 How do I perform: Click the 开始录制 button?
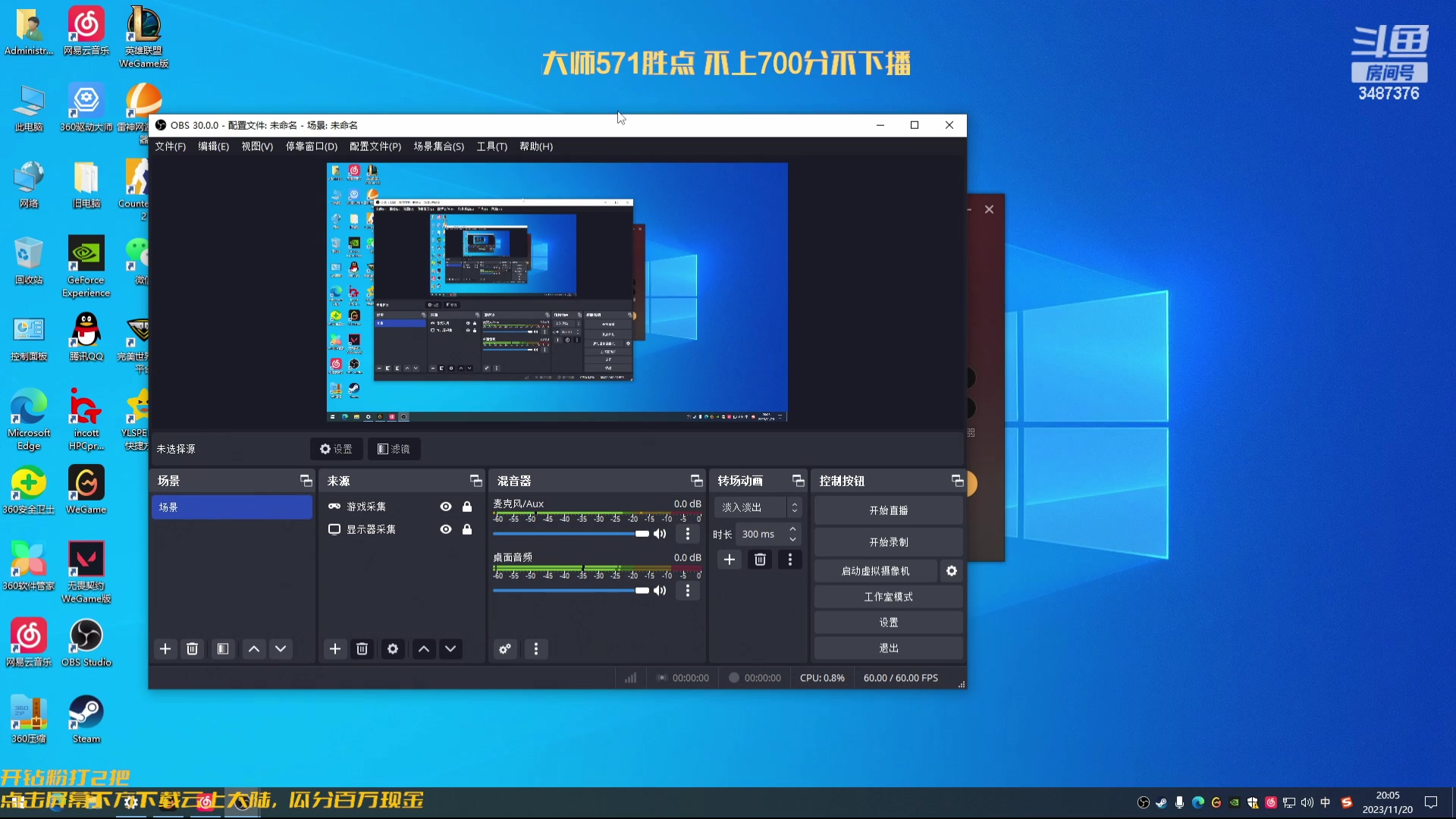click(888, 542)
